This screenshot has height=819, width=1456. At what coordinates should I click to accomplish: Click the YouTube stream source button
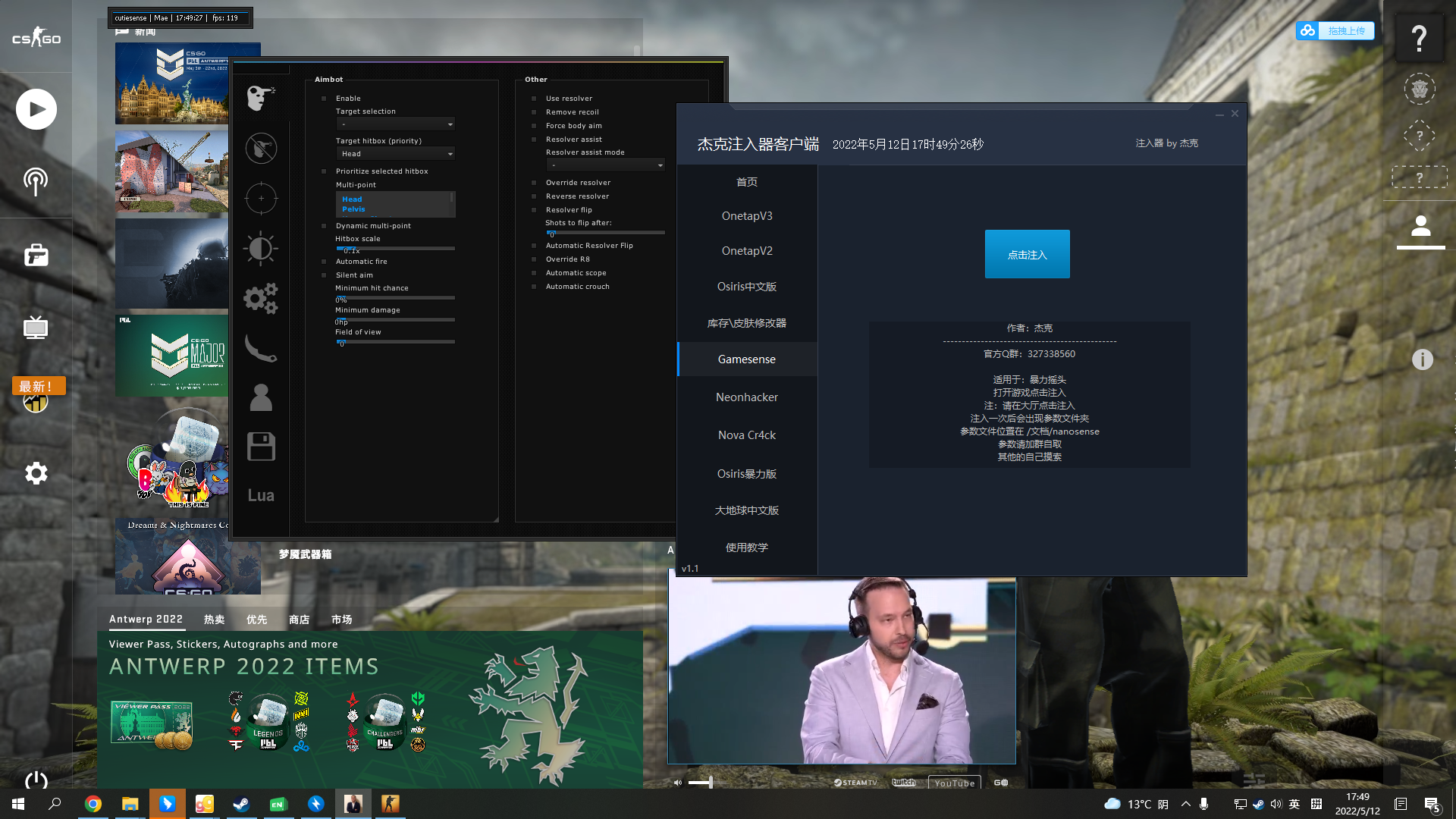click(954, 783)
